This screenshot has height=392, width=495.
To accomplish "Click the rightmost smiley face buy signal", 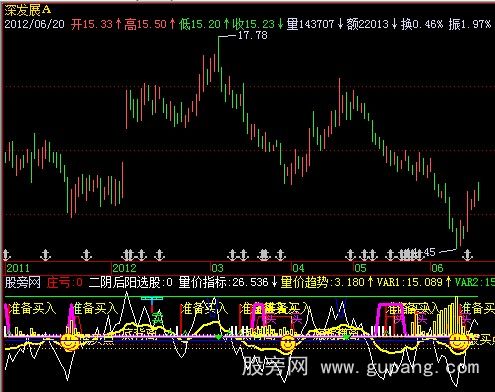I will [459, 342].
